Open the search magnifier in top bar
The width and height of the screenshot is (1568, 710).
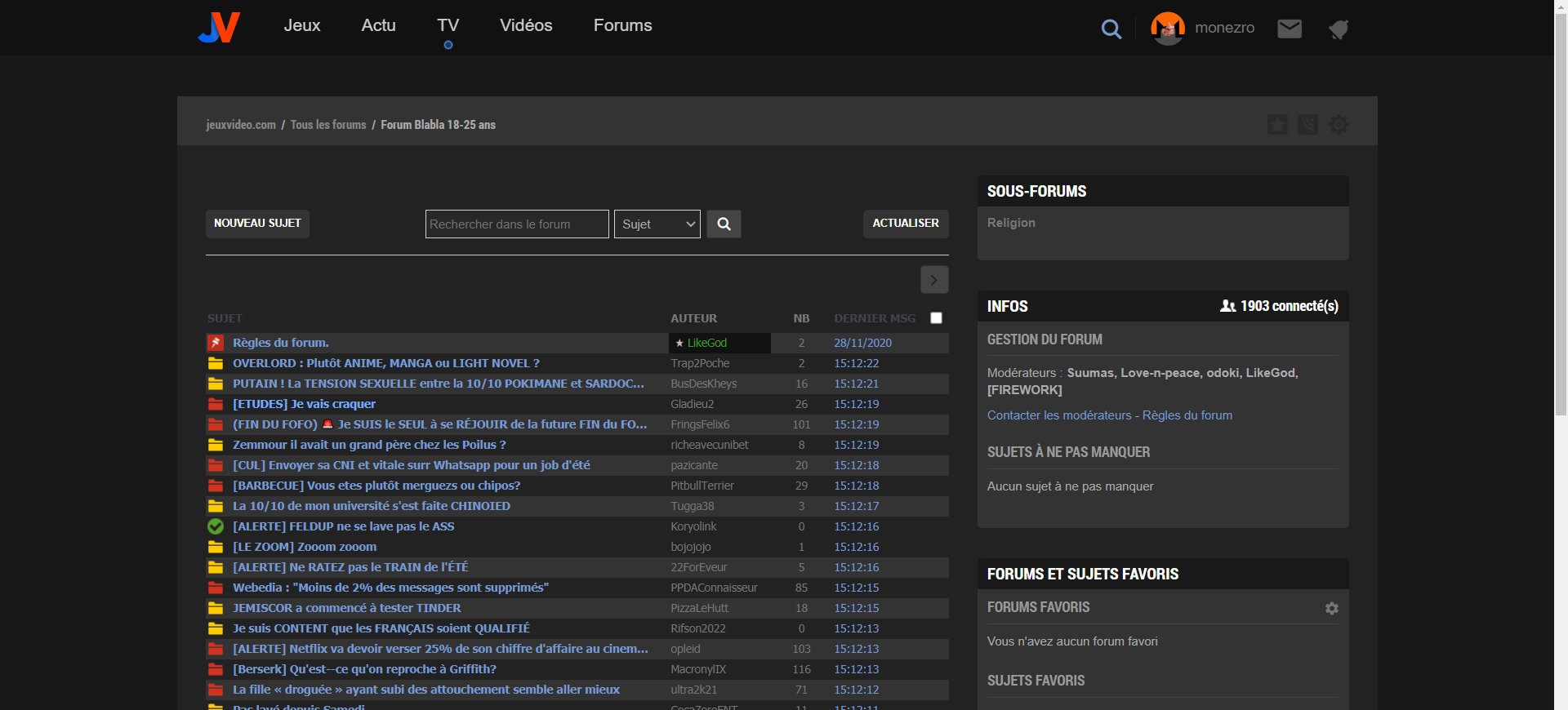[x=1111, y=29]
